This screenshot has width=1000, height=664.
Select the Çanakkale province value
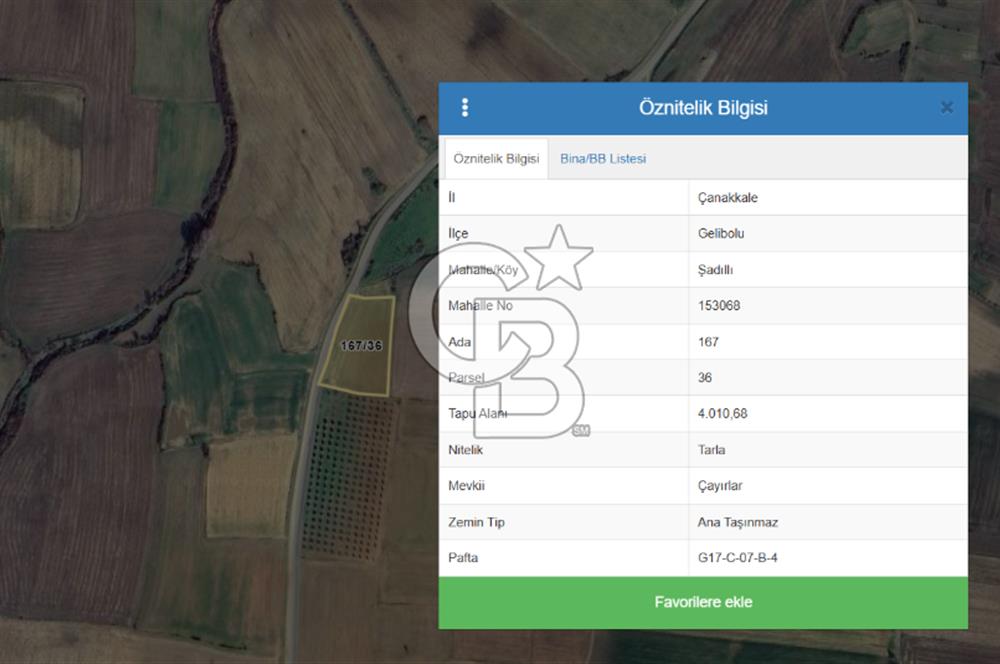click(x=728, y=198)
